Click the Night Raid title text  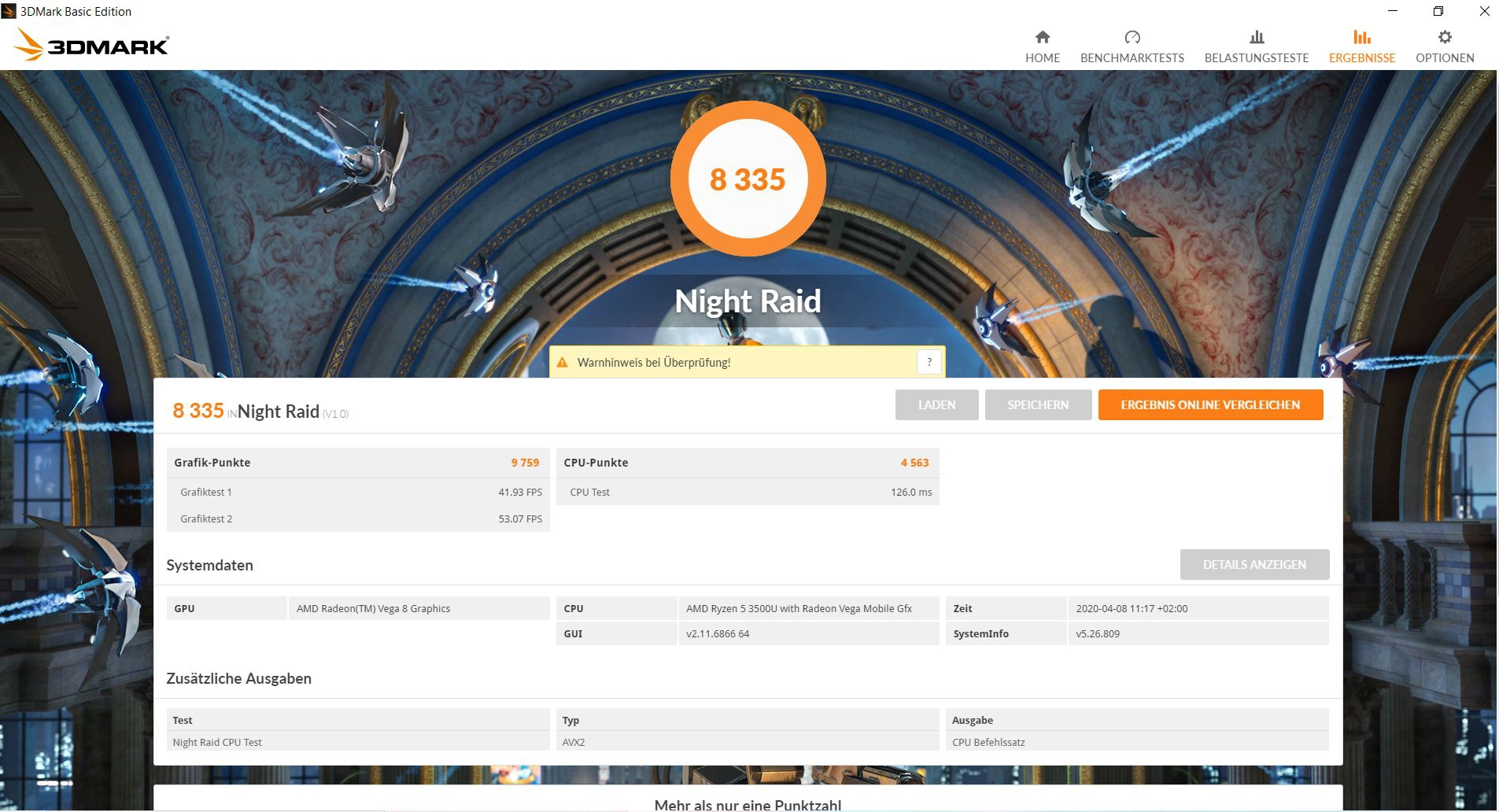(x=748, y=301)
